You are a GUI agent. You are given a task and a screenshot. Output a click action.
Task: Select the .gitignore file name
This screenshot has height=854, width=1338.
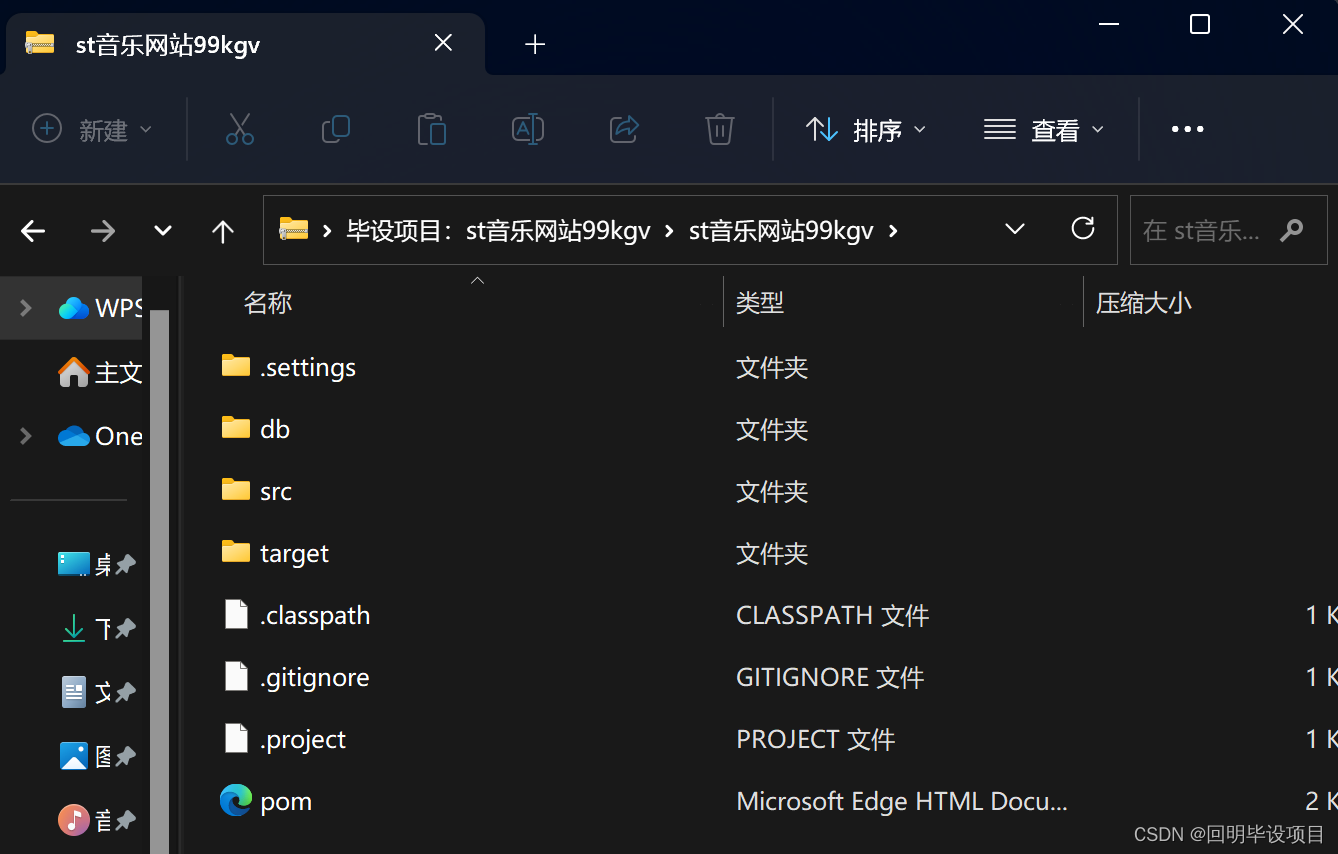tap(315, 677)
